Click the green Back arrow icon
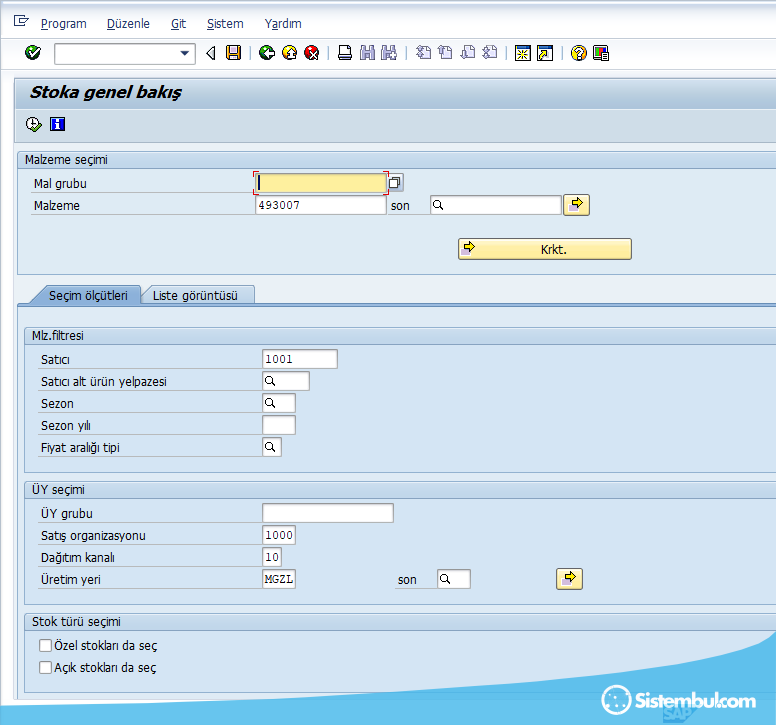 (x=267, y=52)
